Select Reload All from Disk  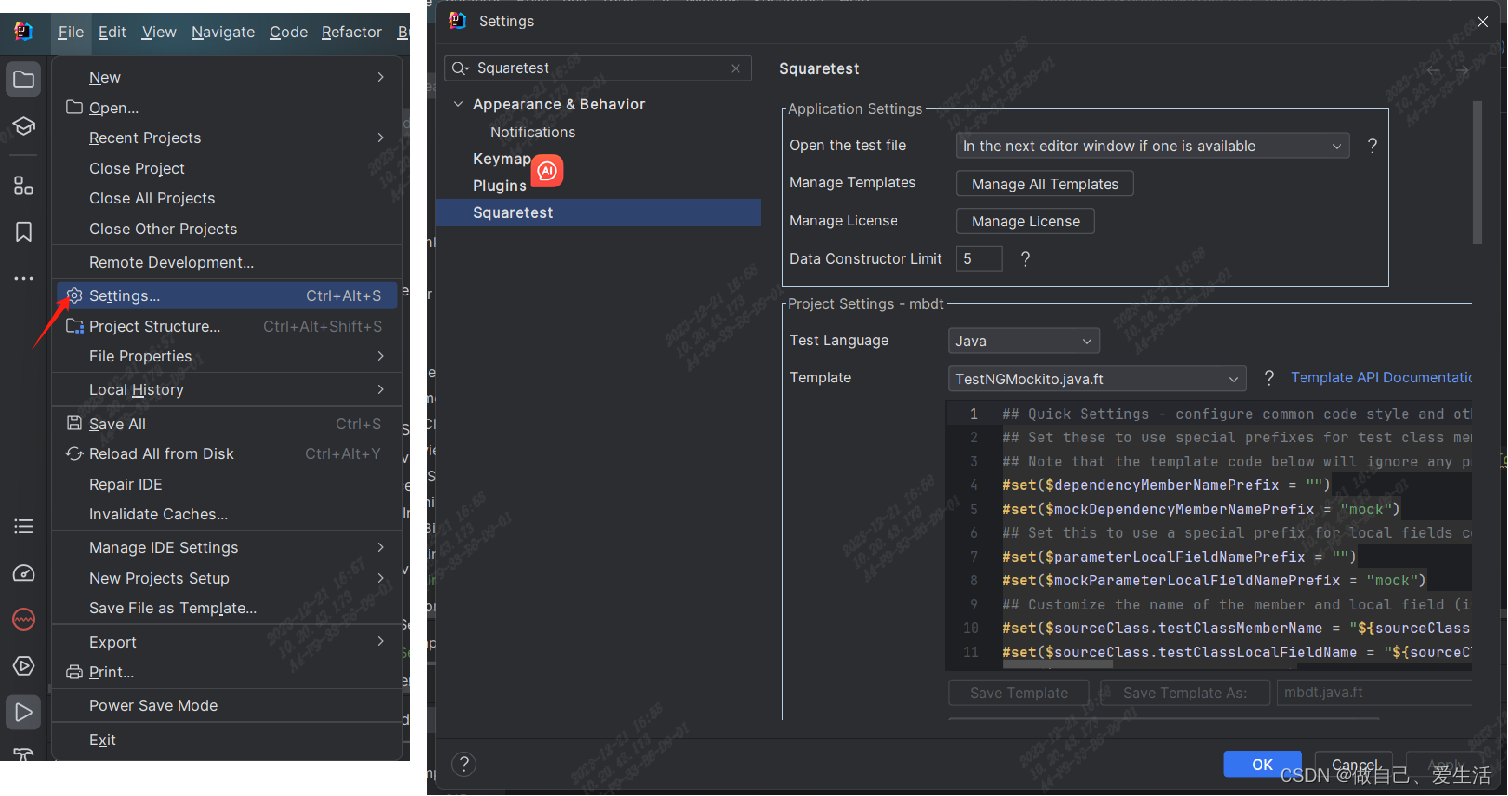click(x=227, y=454)
